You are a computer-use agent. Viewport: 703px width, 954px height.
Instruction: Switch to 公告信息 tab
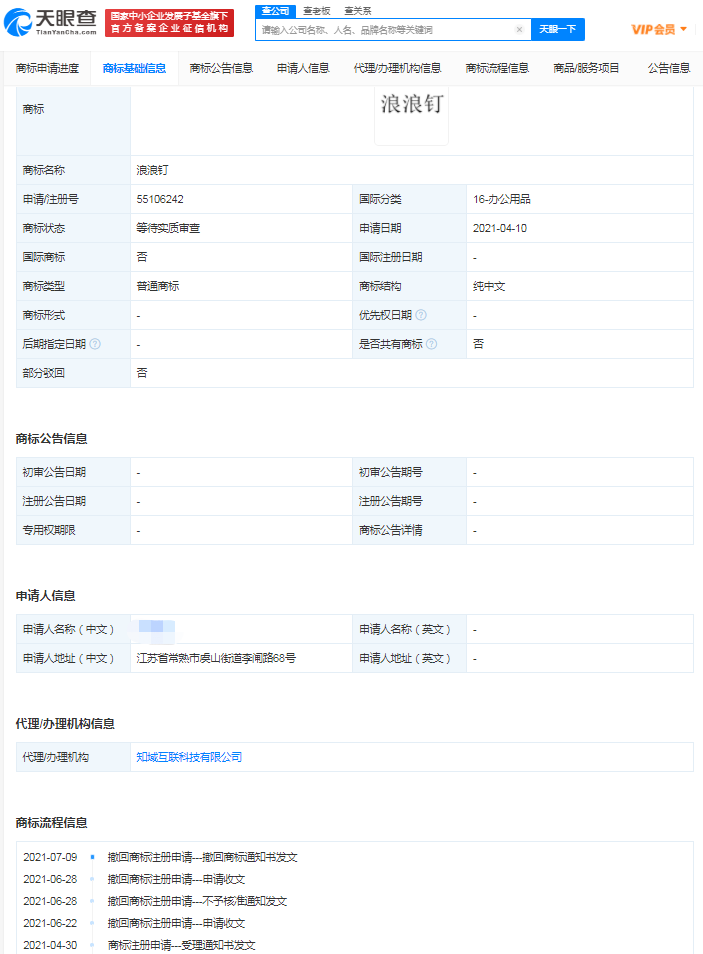tap(669, 68)
